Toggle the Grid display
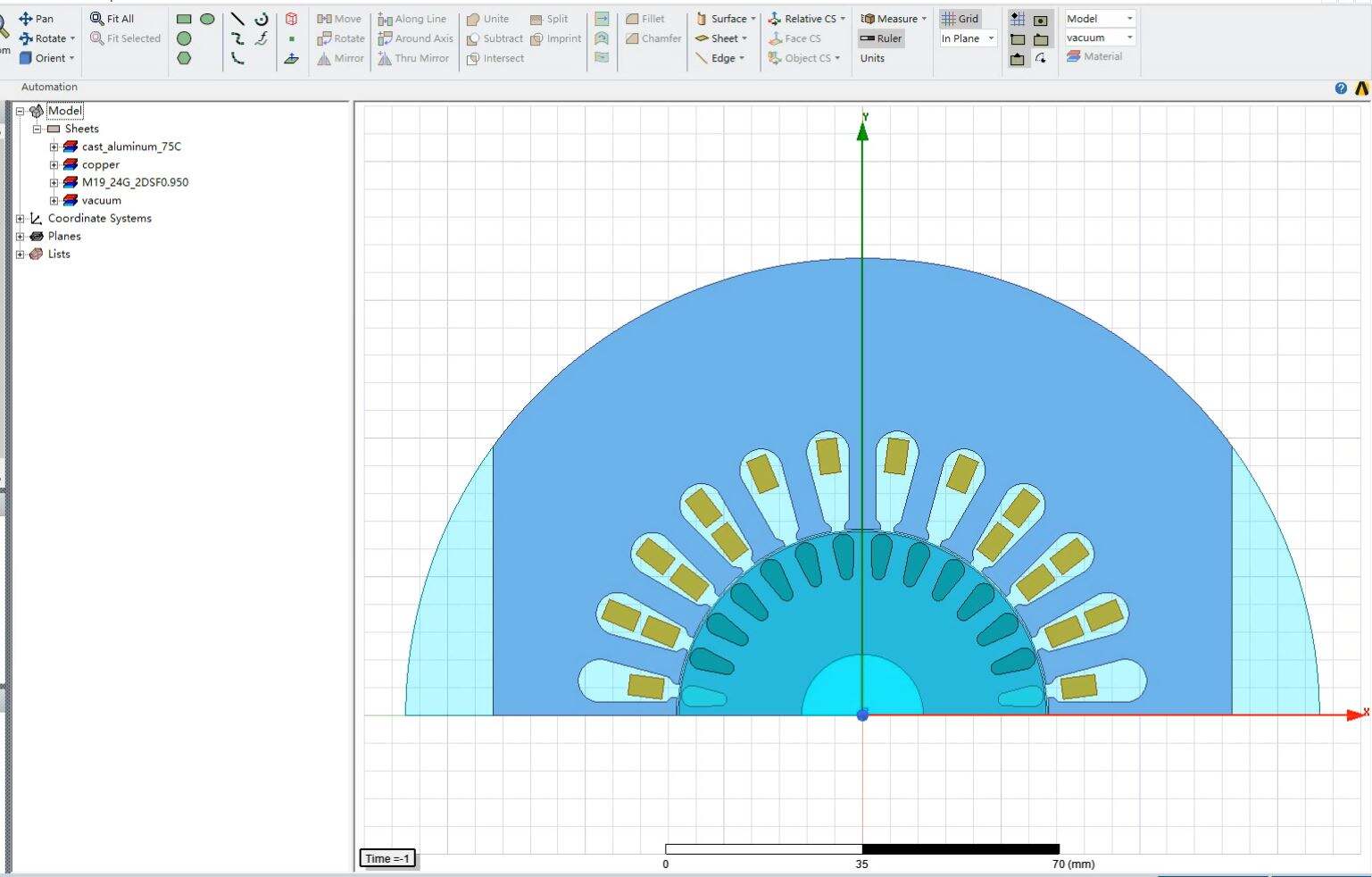 (x=961, y=18)
